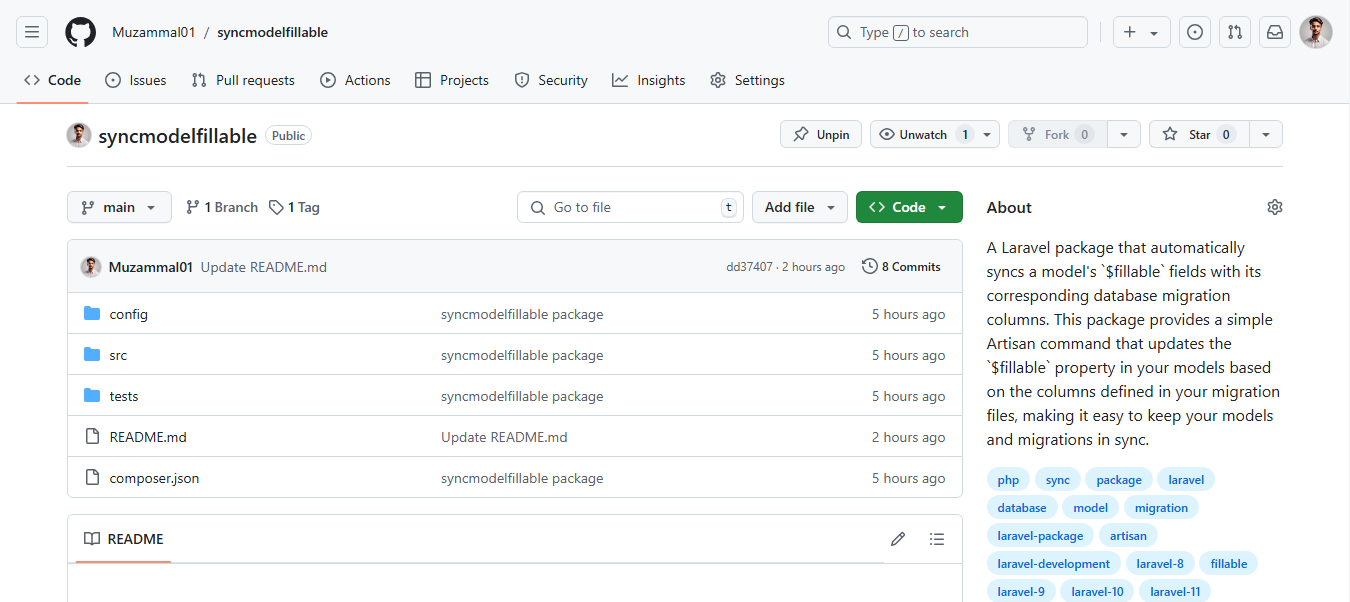
Task: Expand the Star lists dropdown arrow
Action: click(x=1266, y=134)
